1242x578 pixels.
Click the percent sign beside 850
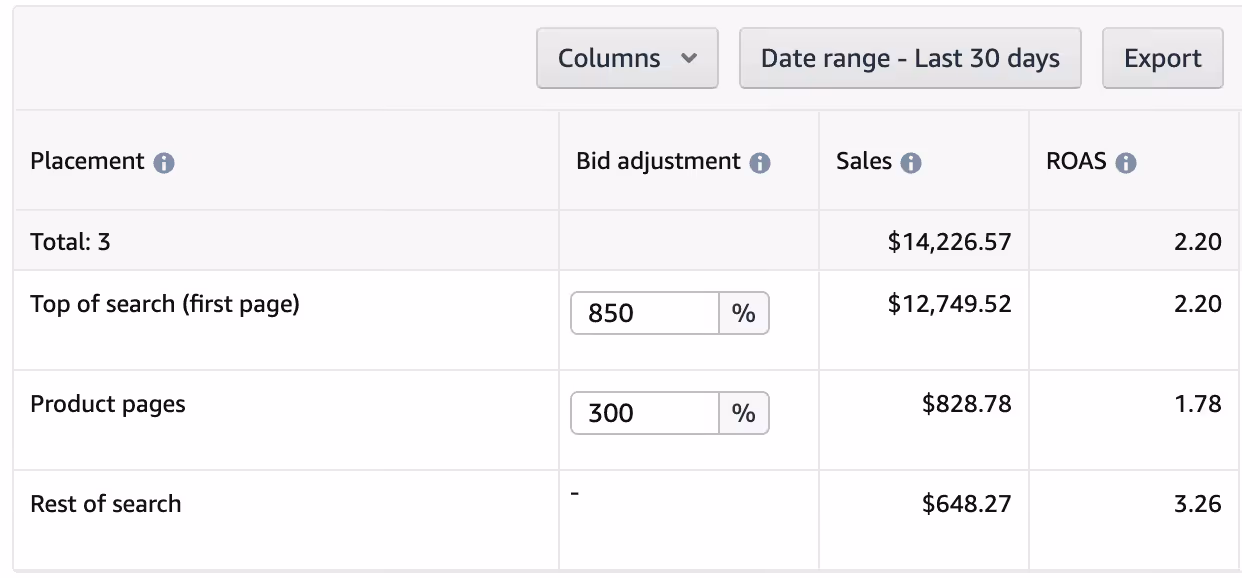[x=743, y=313]
